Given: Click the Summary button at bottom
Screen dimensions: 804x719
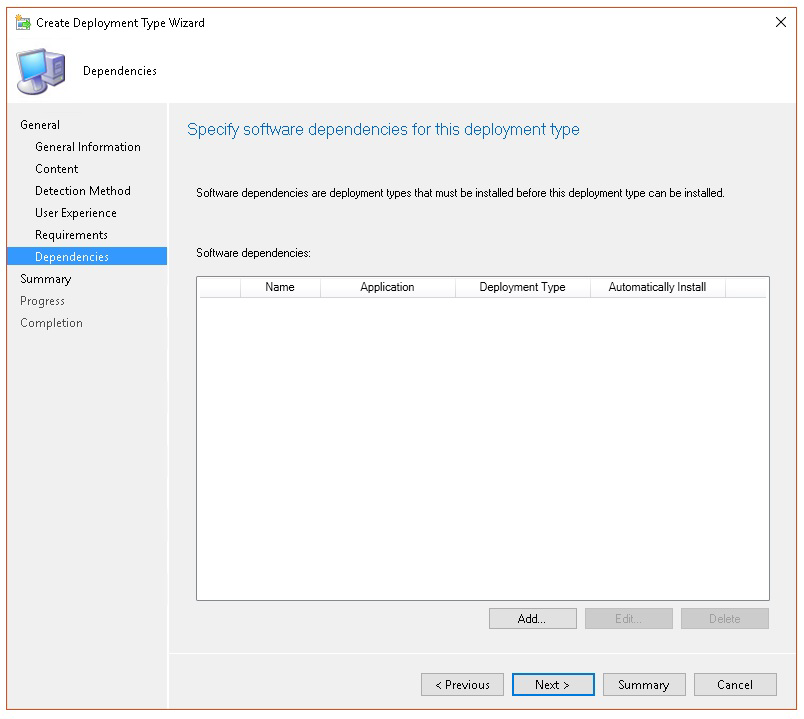Looking at the screenshot, I should [644, 685].
